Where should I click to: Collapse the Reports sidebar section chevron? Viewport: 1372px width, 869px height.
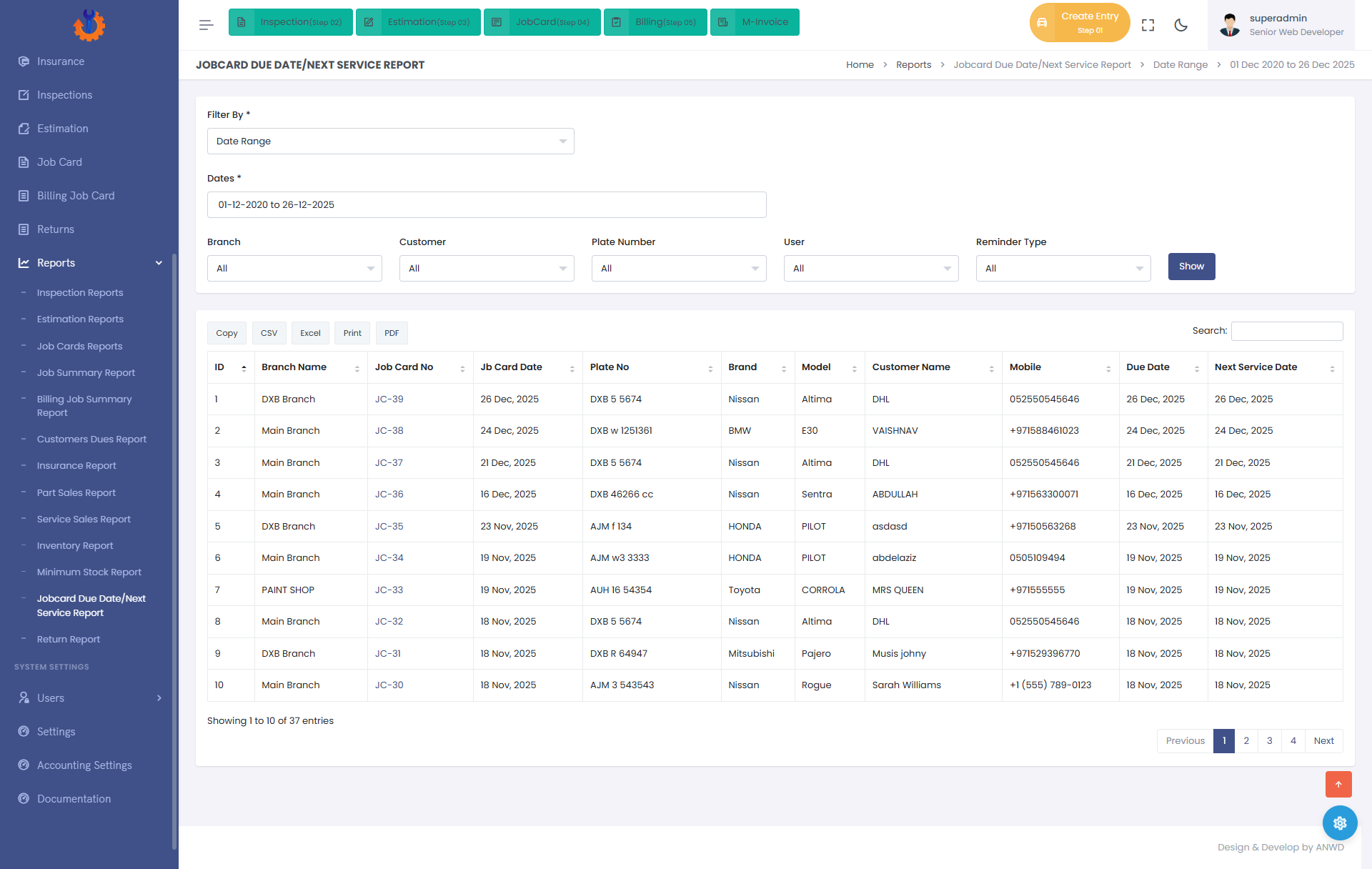(159, 263)
